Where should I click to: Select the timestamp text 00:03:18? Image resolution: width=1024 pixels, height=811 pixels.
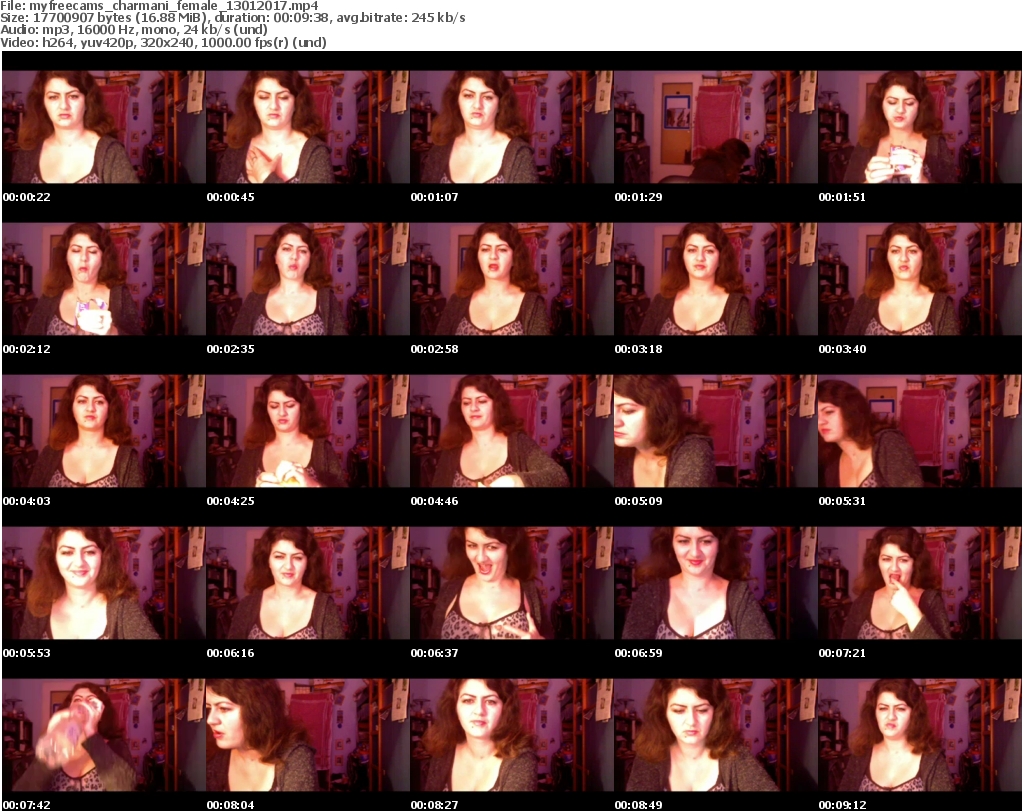pos(639,349)
